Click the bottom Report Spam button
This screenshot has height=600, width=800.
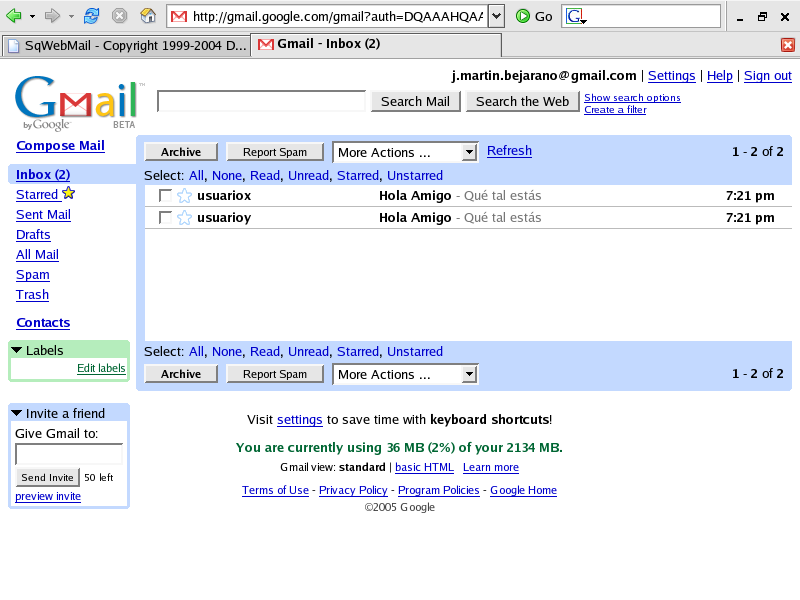pyautogui.click(x=275, y=374)
